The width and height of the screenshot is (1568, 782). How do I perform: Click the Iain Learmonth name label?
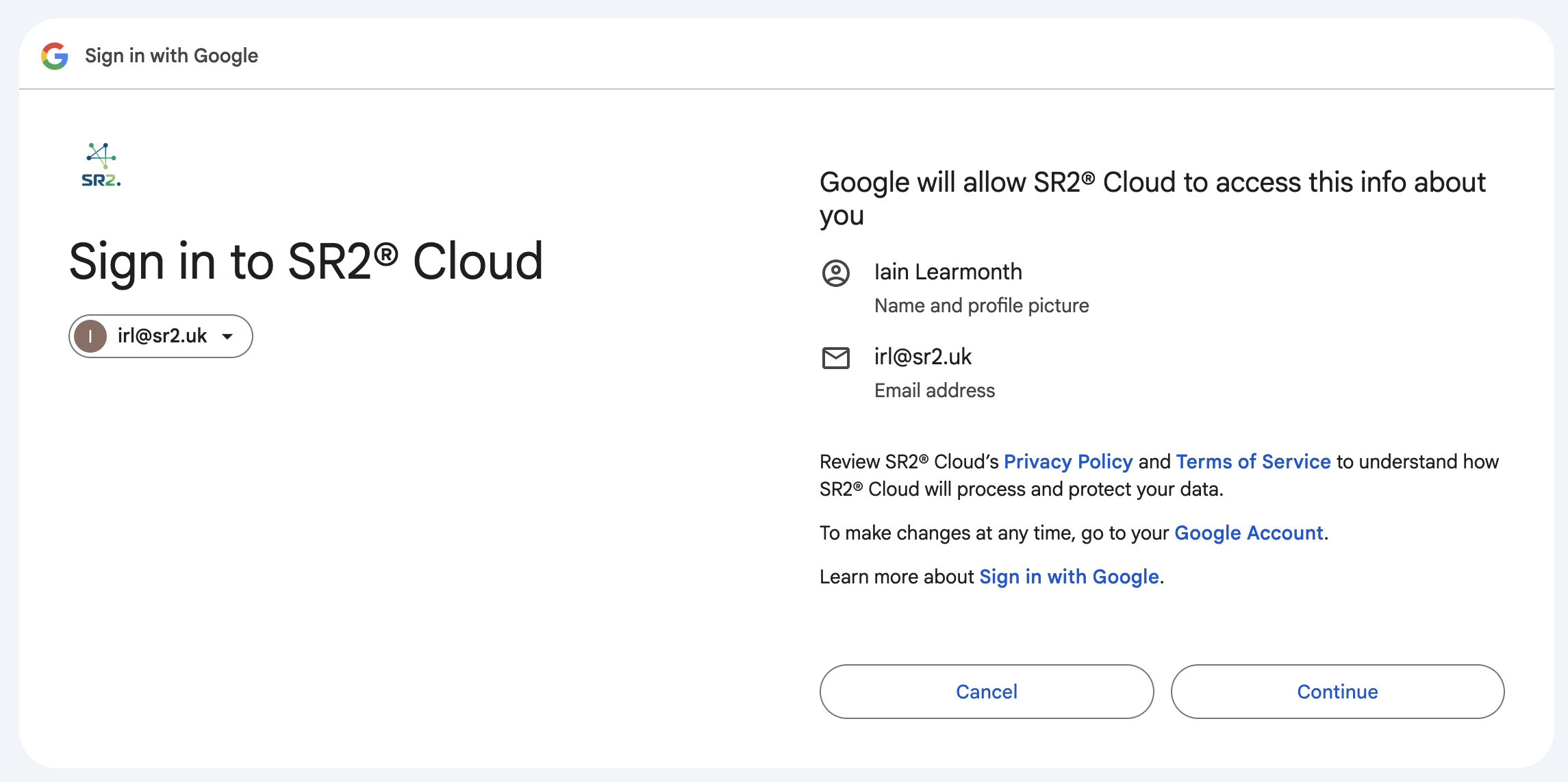[x=948, y=271]
